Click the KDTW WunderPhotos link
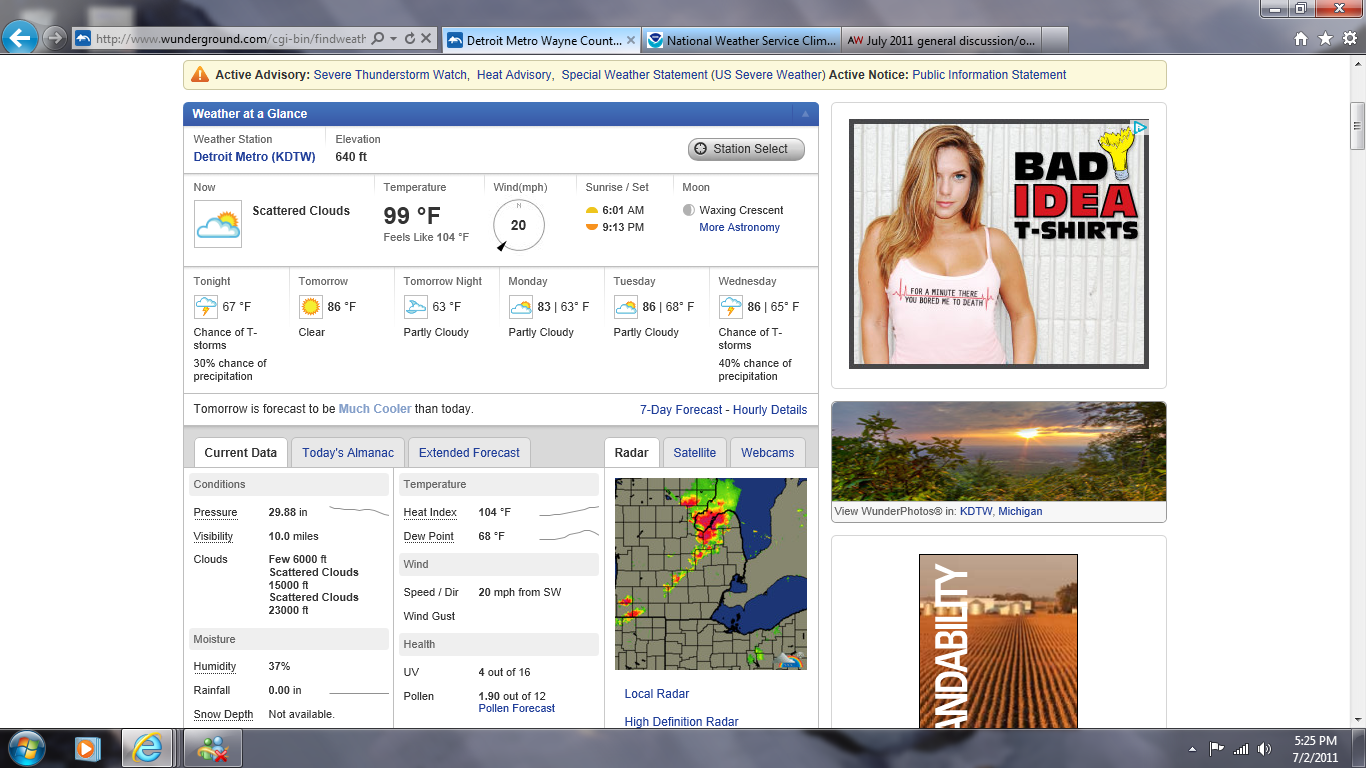The width and height of the screenshot is (1366, 768). click(x=976, y=511)
